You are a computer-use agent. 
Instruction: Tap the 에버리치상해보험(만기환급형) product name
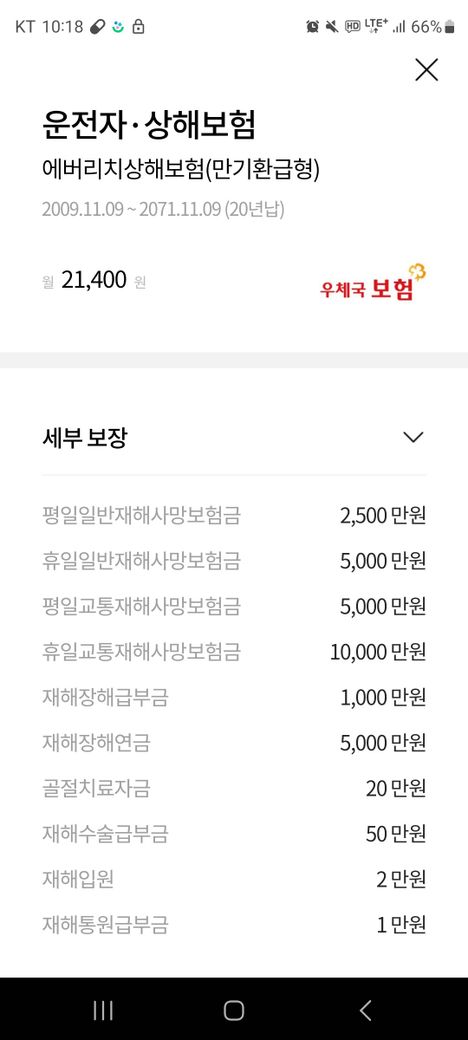180,170
